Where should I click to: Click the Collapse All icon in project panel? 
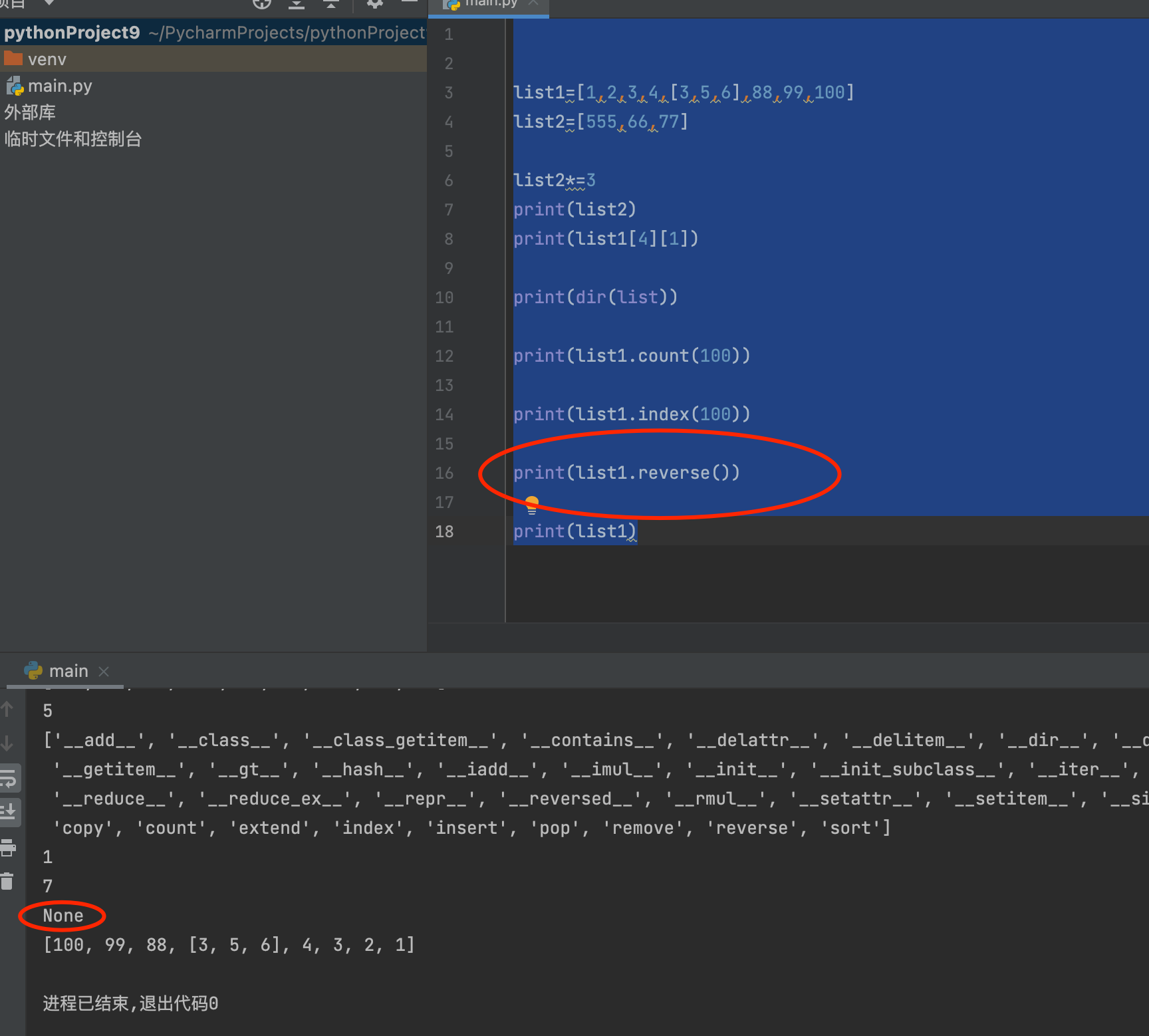(x=331, y=3)
